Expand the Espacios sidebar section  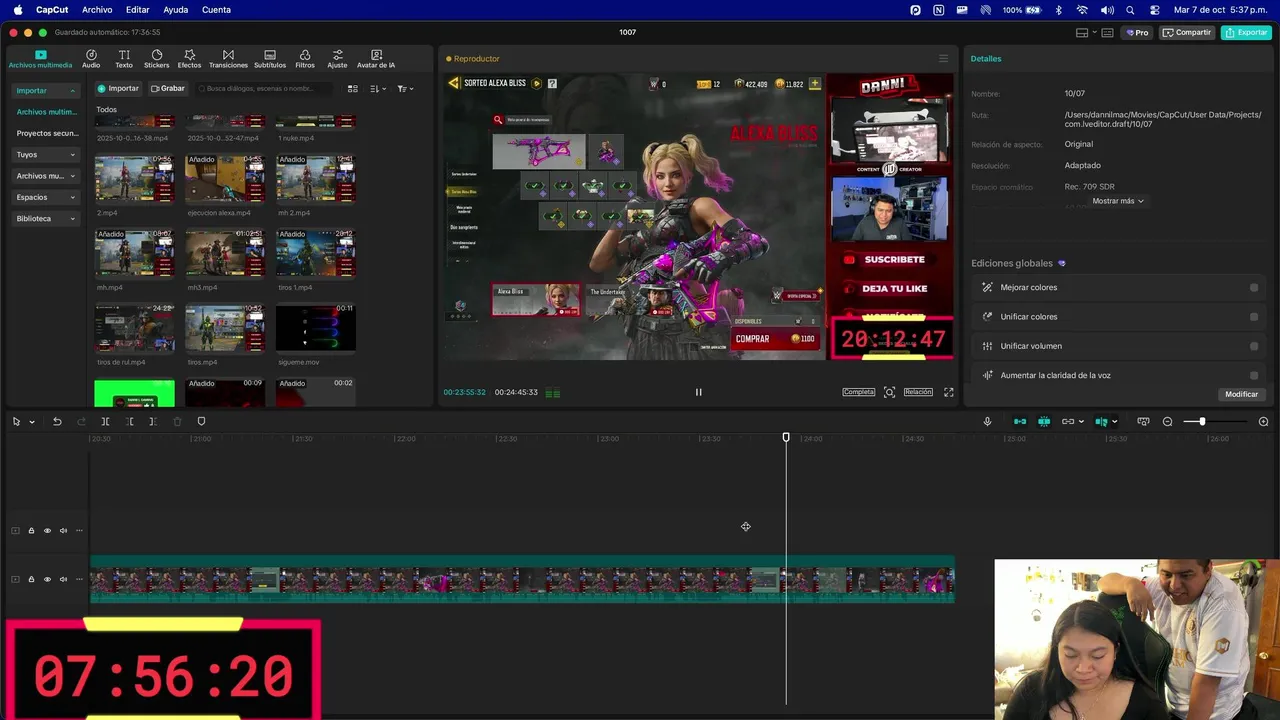pos(72,198)
